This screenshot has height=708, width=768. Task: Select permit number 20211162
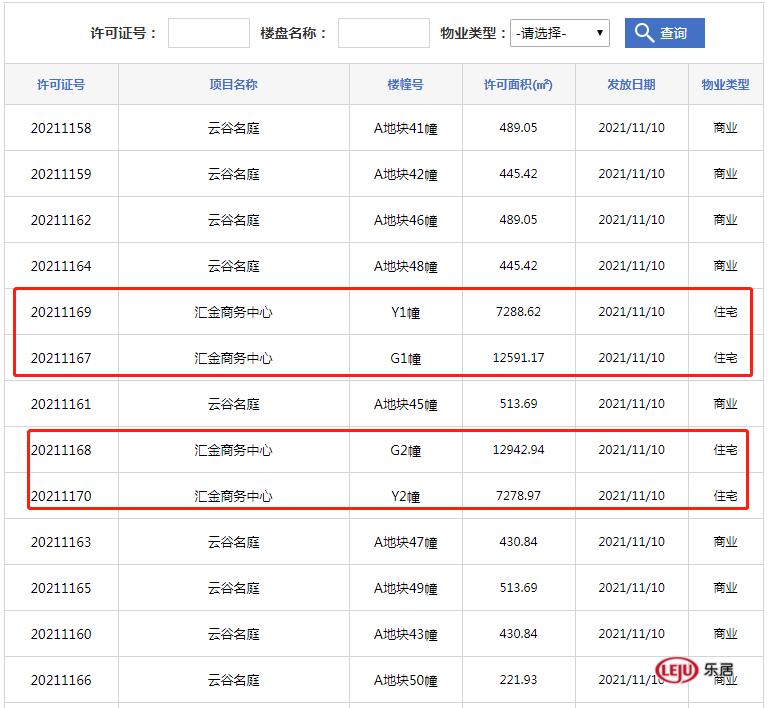click(x=61, y=220)
